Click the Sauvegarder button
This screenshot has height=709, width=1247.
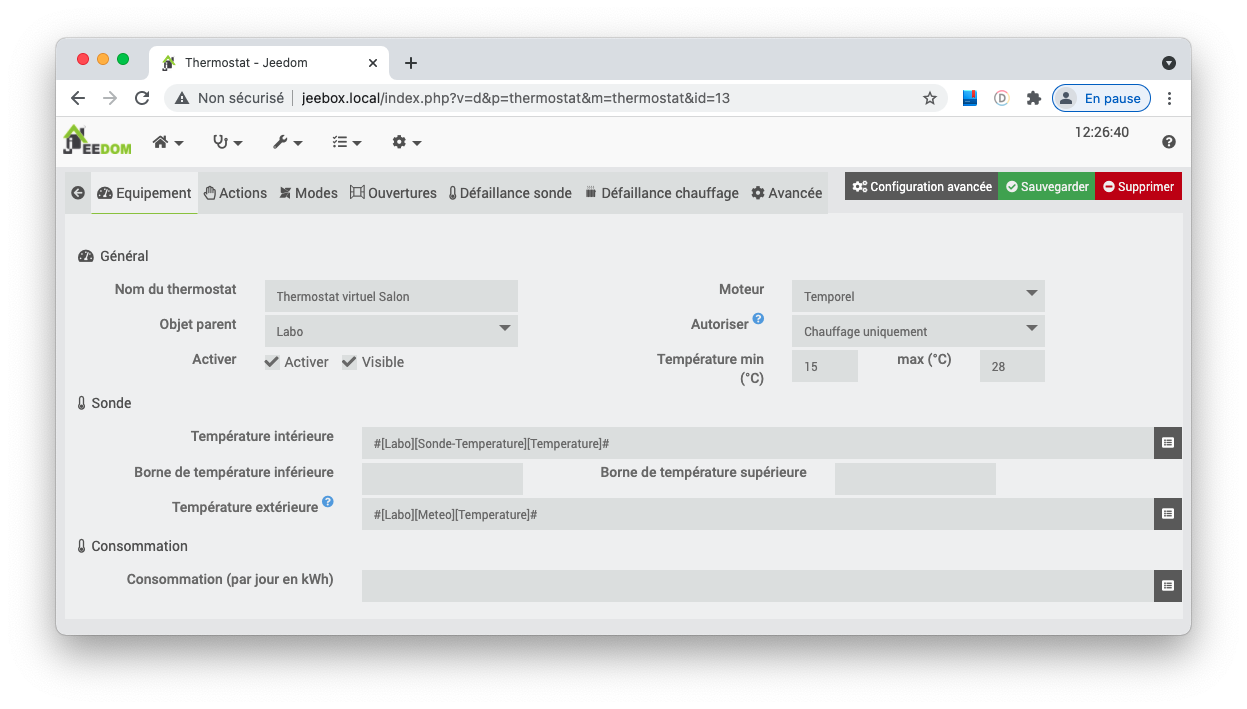(1046, 187)
